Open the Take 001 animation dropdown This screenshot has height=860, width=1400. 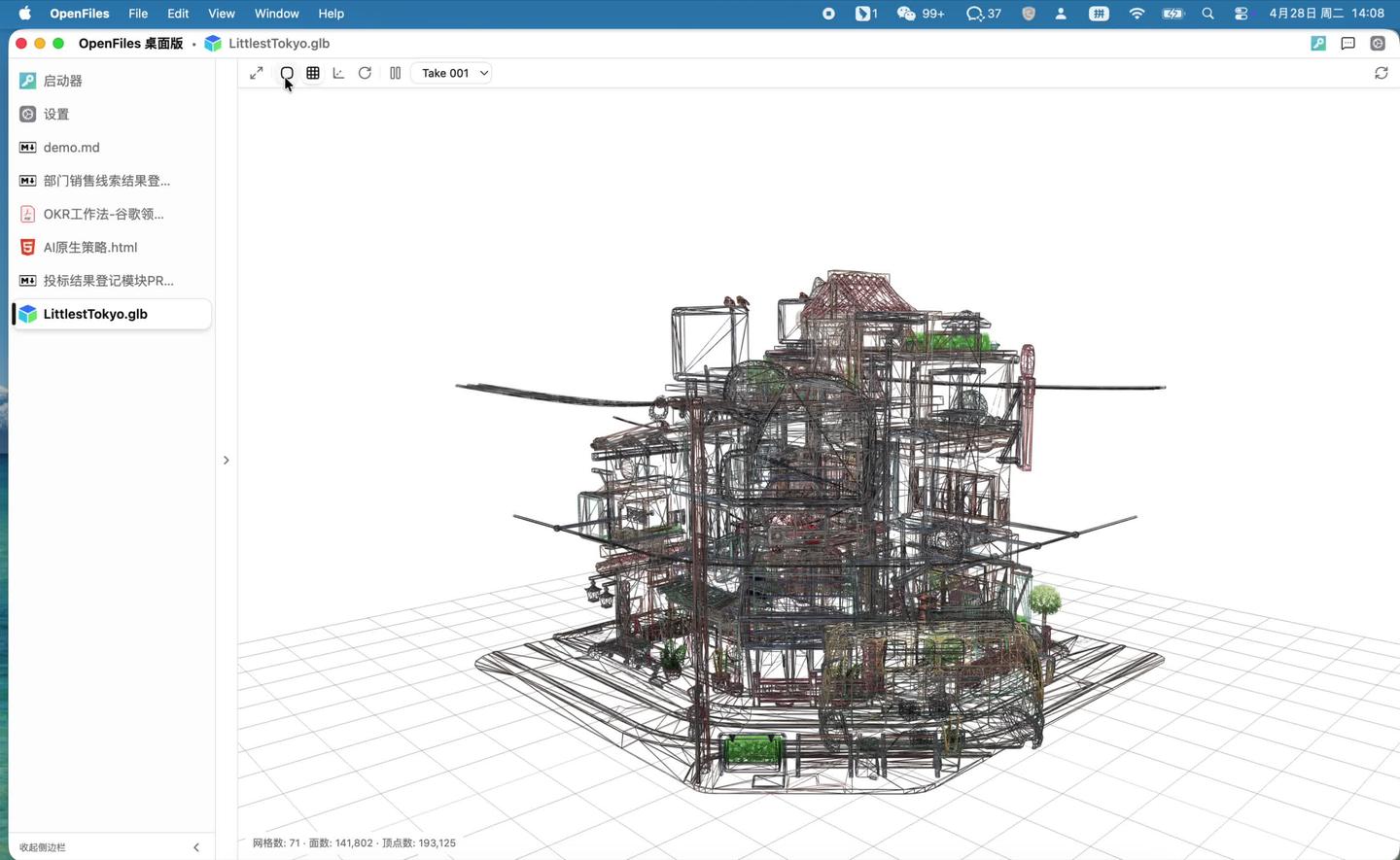pyautogui.click(x=451, y=73)
